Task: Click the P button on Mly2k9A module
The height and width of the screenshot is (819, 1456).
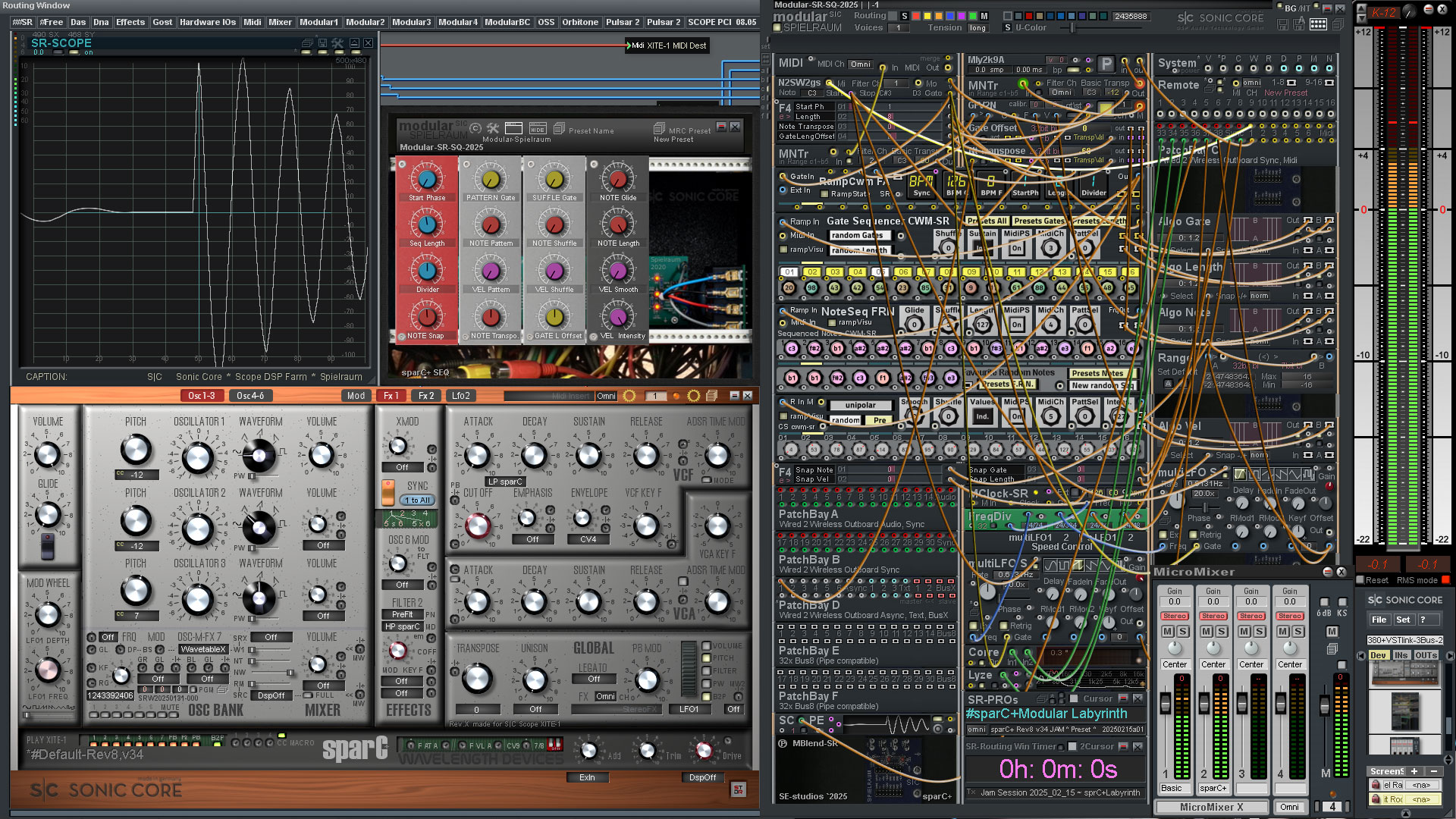Action: pos(1106,64)
